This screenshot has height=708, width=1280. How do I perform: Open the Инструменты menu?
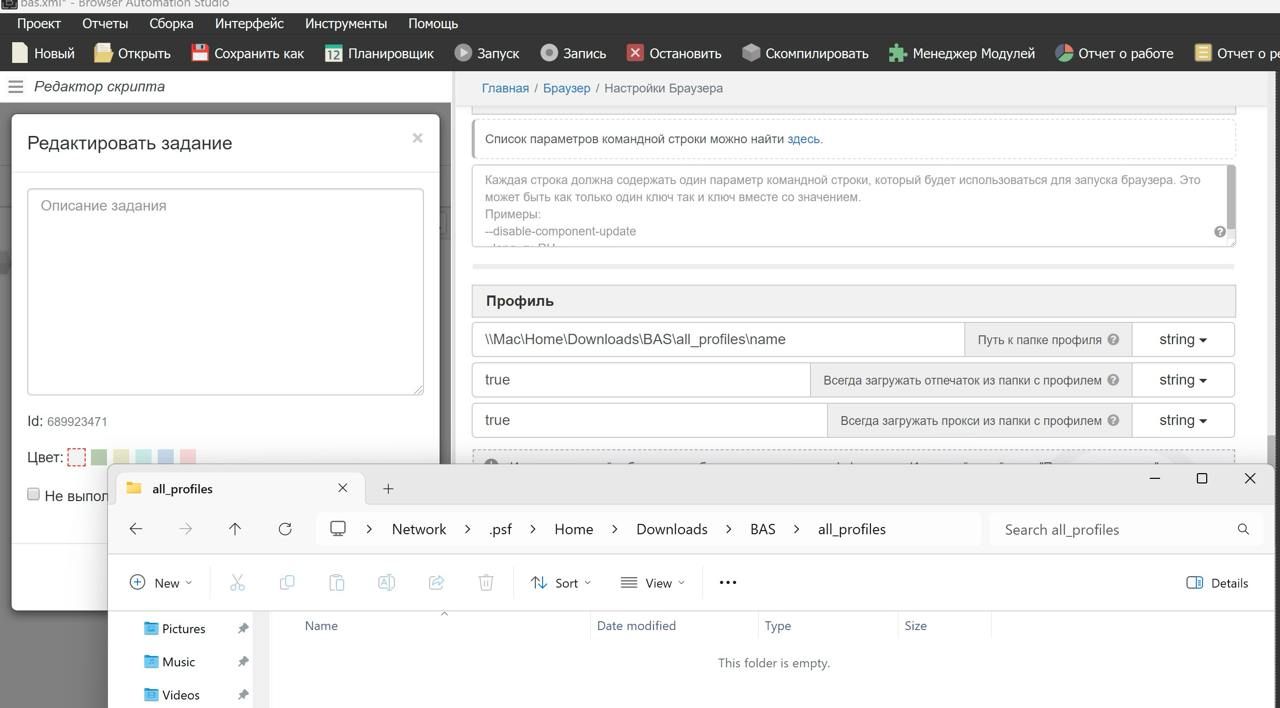(345, 23)
